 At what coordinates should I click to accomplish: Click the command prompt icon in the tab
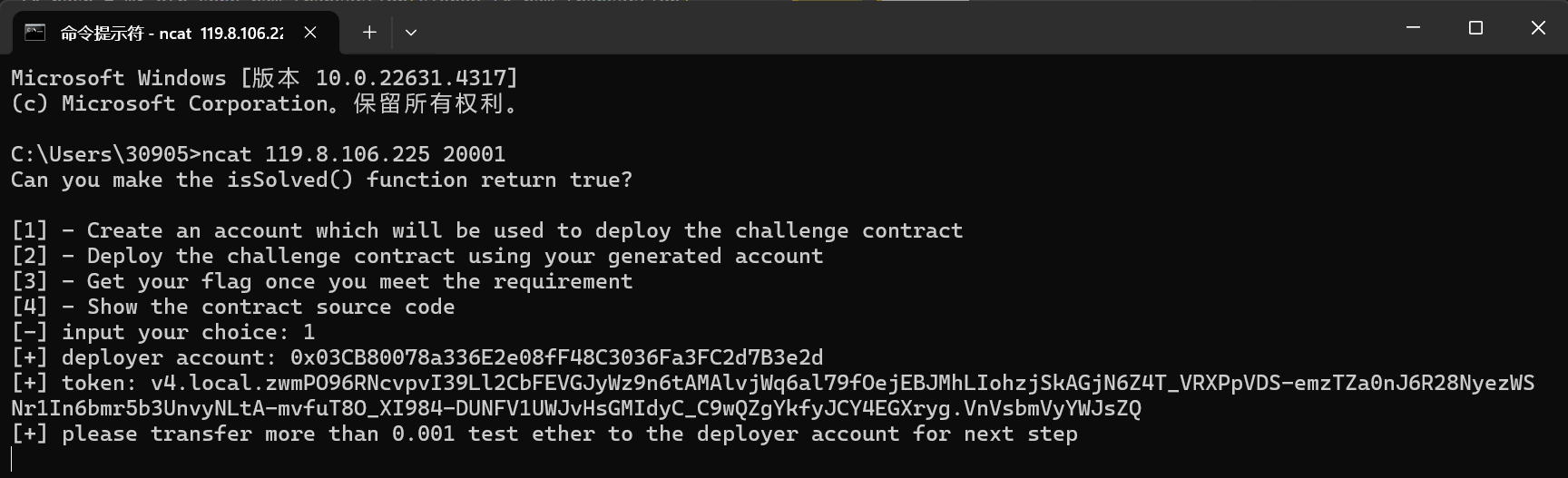point(35,33)
